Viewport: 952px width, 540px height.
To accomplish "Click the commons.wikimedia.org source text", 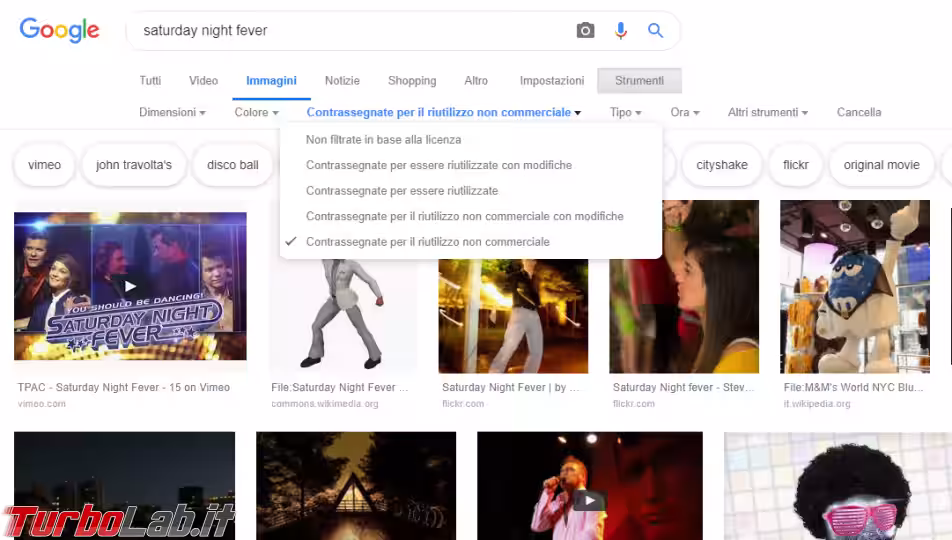I will pos(325,404).
